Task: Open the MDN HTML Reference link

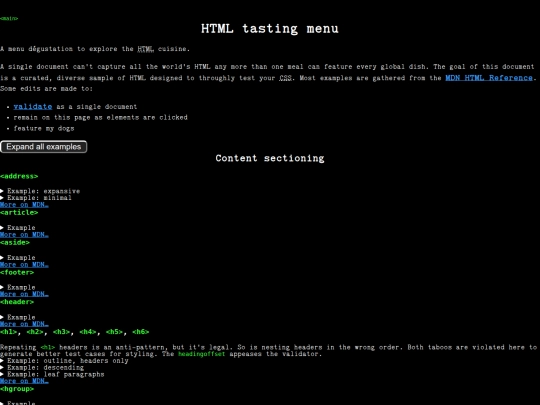Action: tap(489, 78)
